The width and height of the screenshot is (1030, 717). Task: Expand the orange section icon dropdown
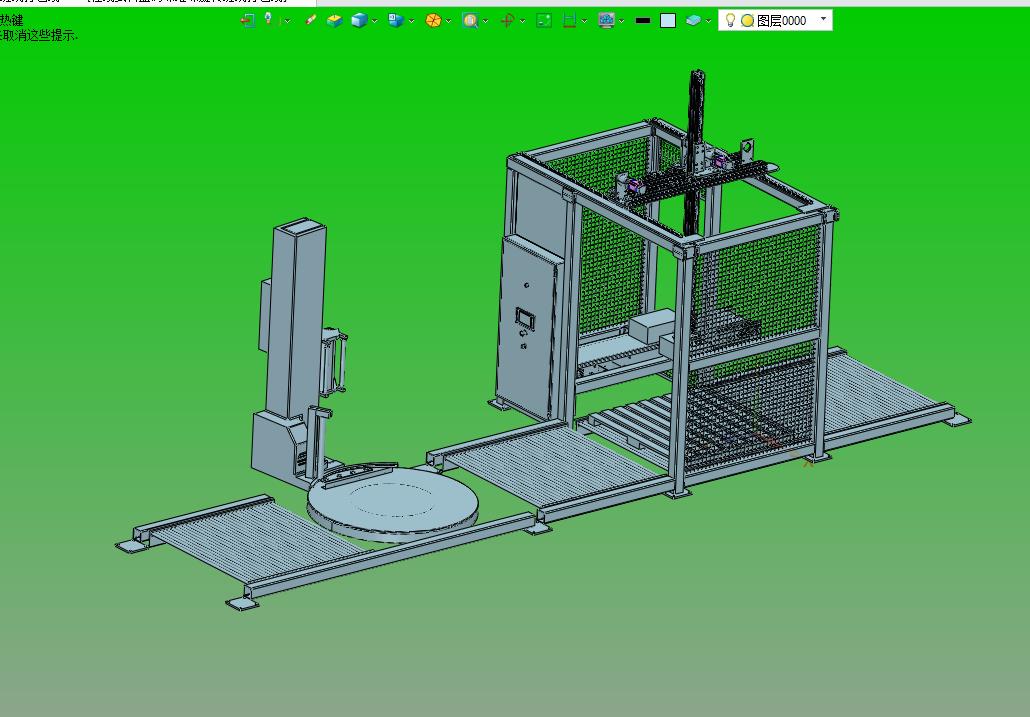448,21
